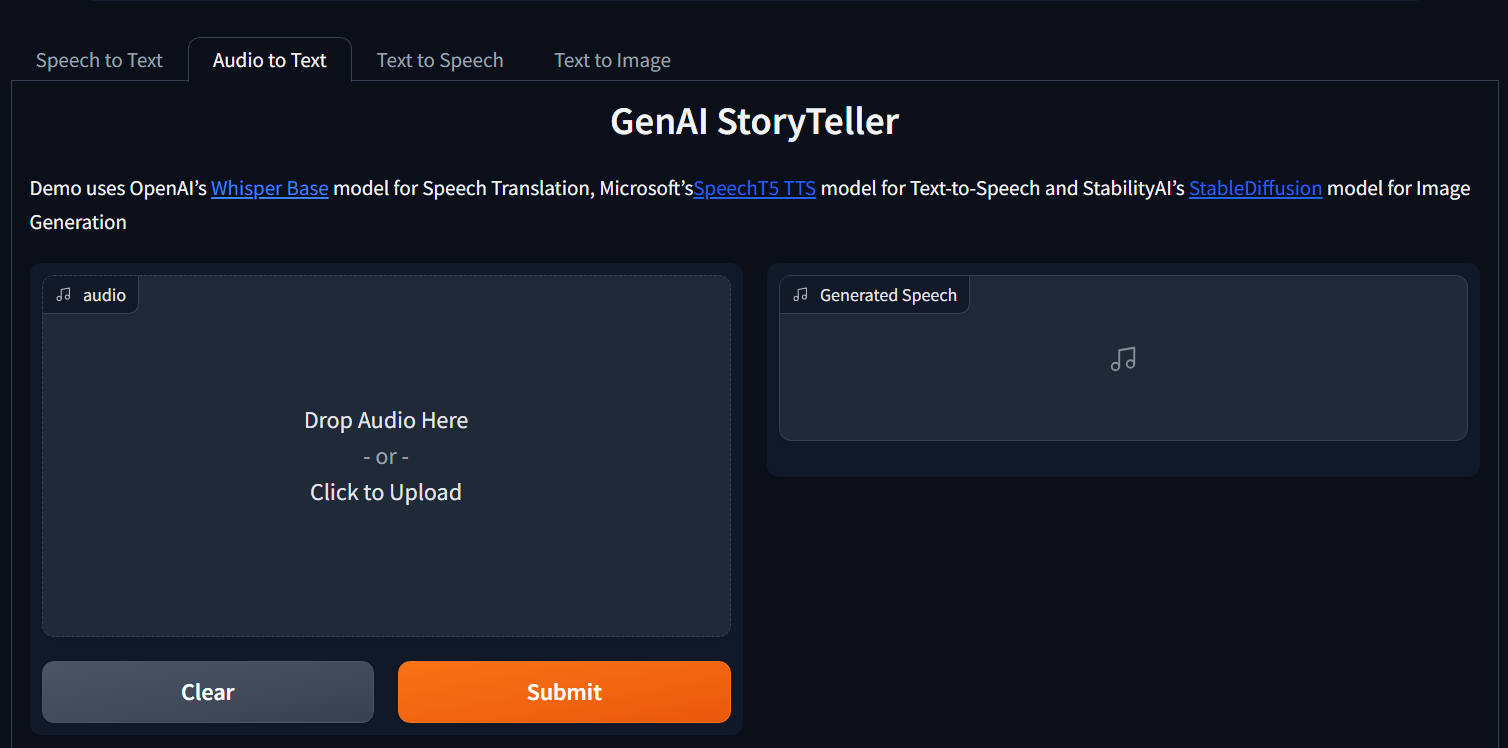This screenshot has width=1508, height=748.
Task: Click the music note icon beside Generated Speech
Action: pyautogui.click(x=798, y=294)
